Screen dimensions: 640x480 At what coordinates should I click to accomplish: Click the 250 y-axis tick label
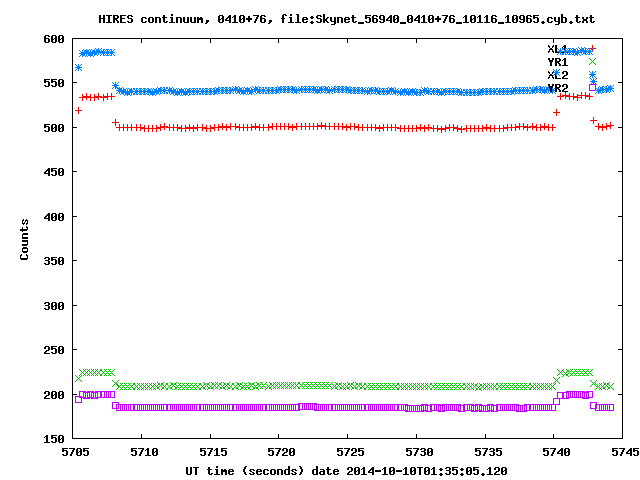point(54,350)
